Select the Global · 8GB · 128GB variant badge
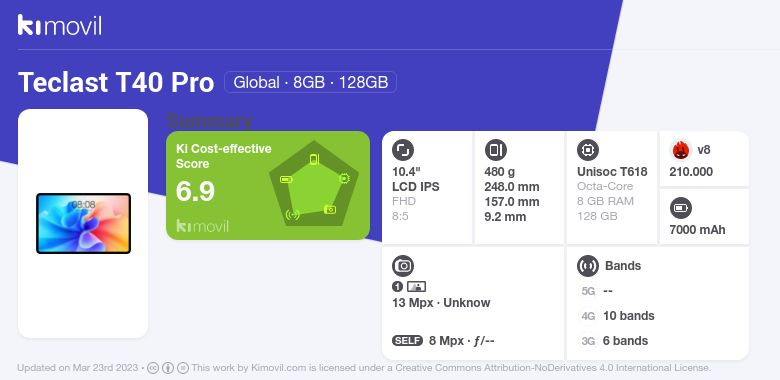Screen dimensions: 780x380 click(310, 82)
